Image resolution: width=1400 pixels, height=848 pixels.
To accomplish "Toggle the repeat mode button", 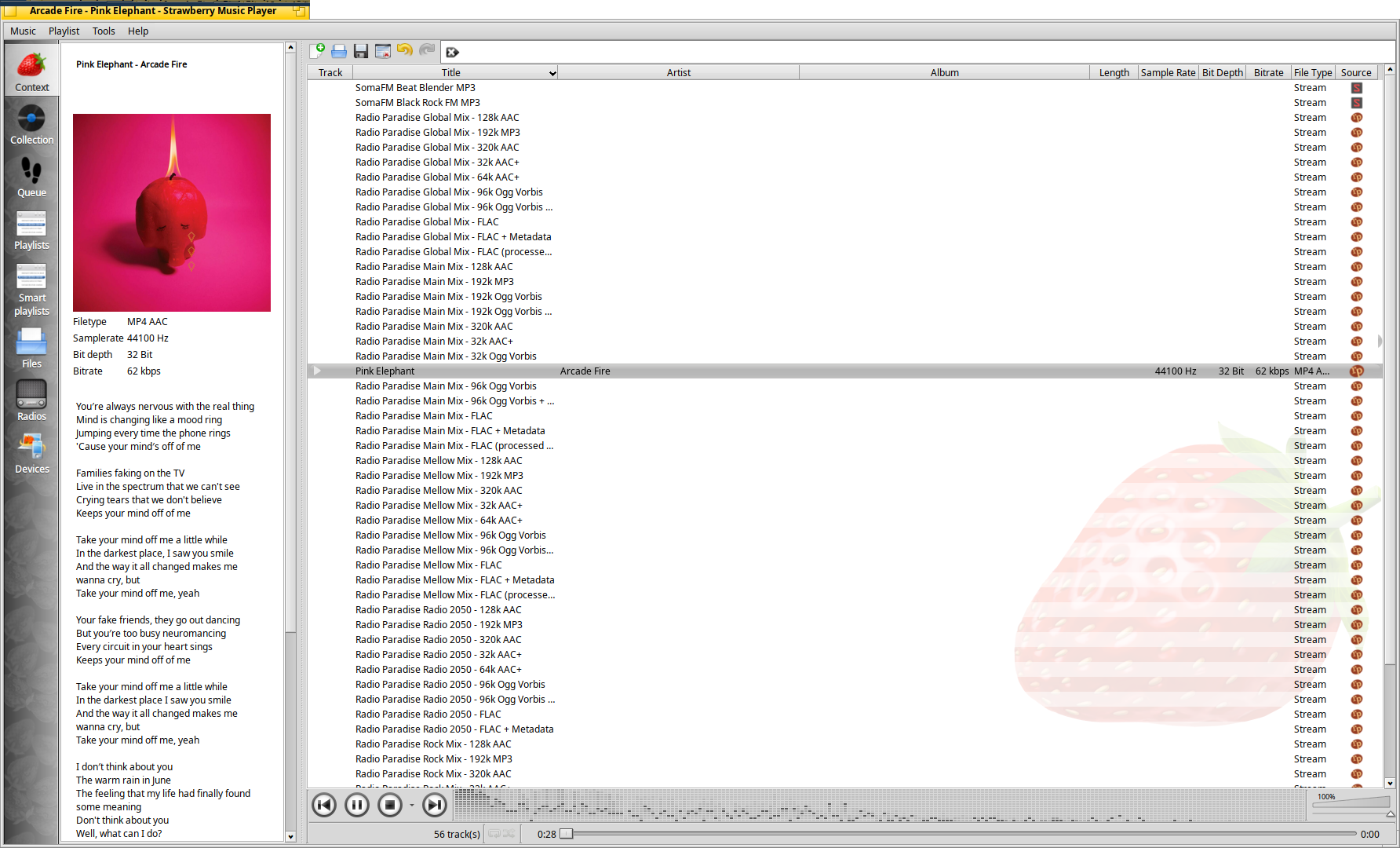I will pyautogui.click(x=494, y=834).
